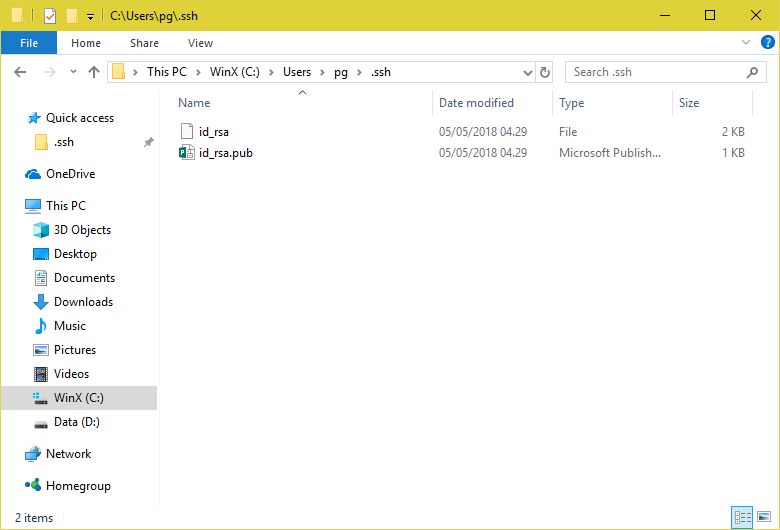Open pinned .ssh folder in Quick access
The width and height of the screenshot is (780, 530).
[x=64, y=142]
